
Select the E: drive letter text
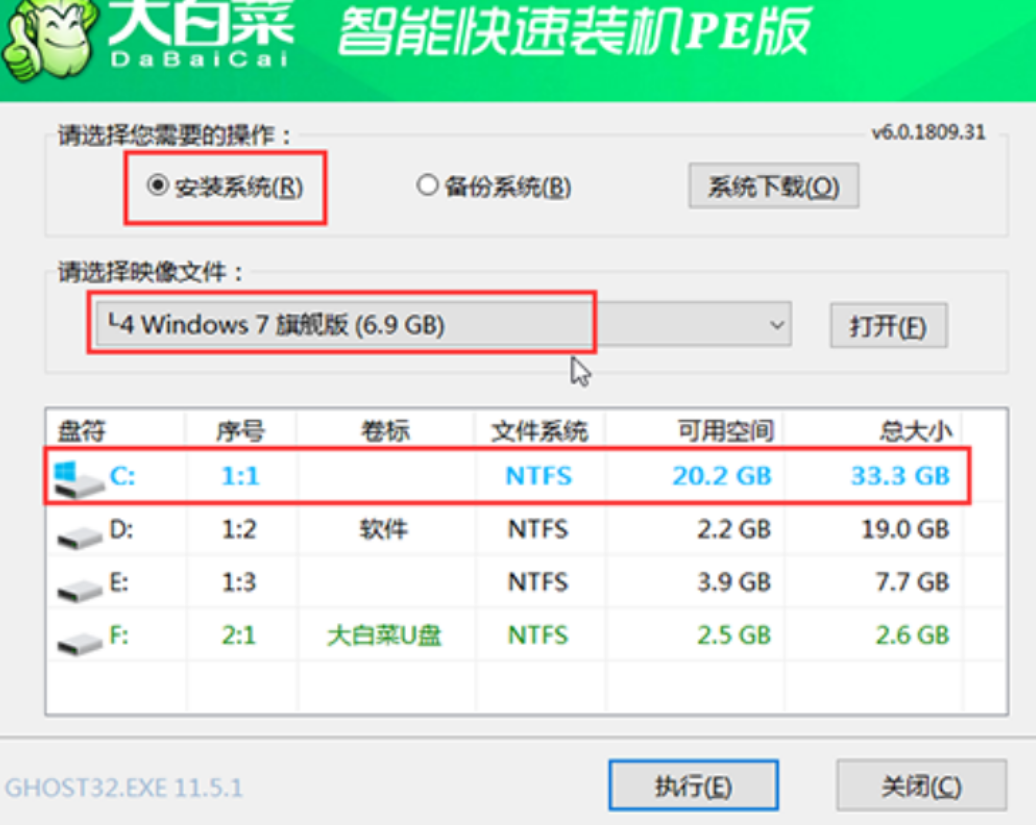coord(119,582)
